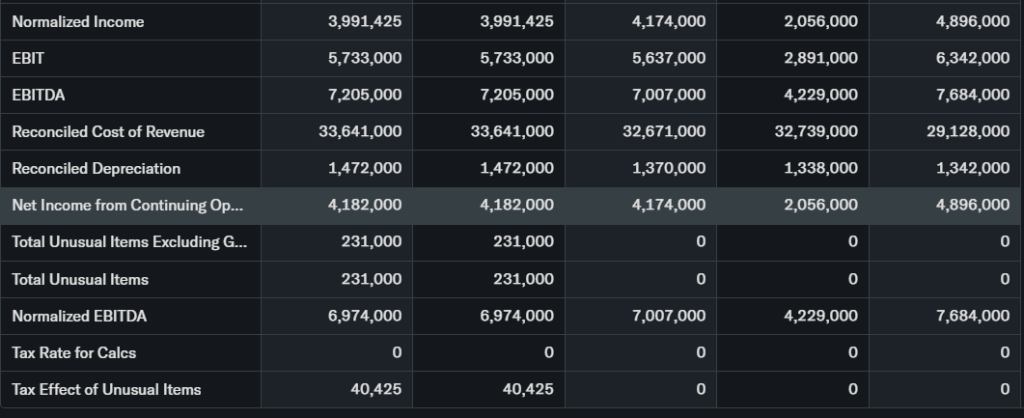1024x418 pixels.
Task: Select the highlighted Net Income from Continuing Op... row
Action: click(x=128, y=205)
